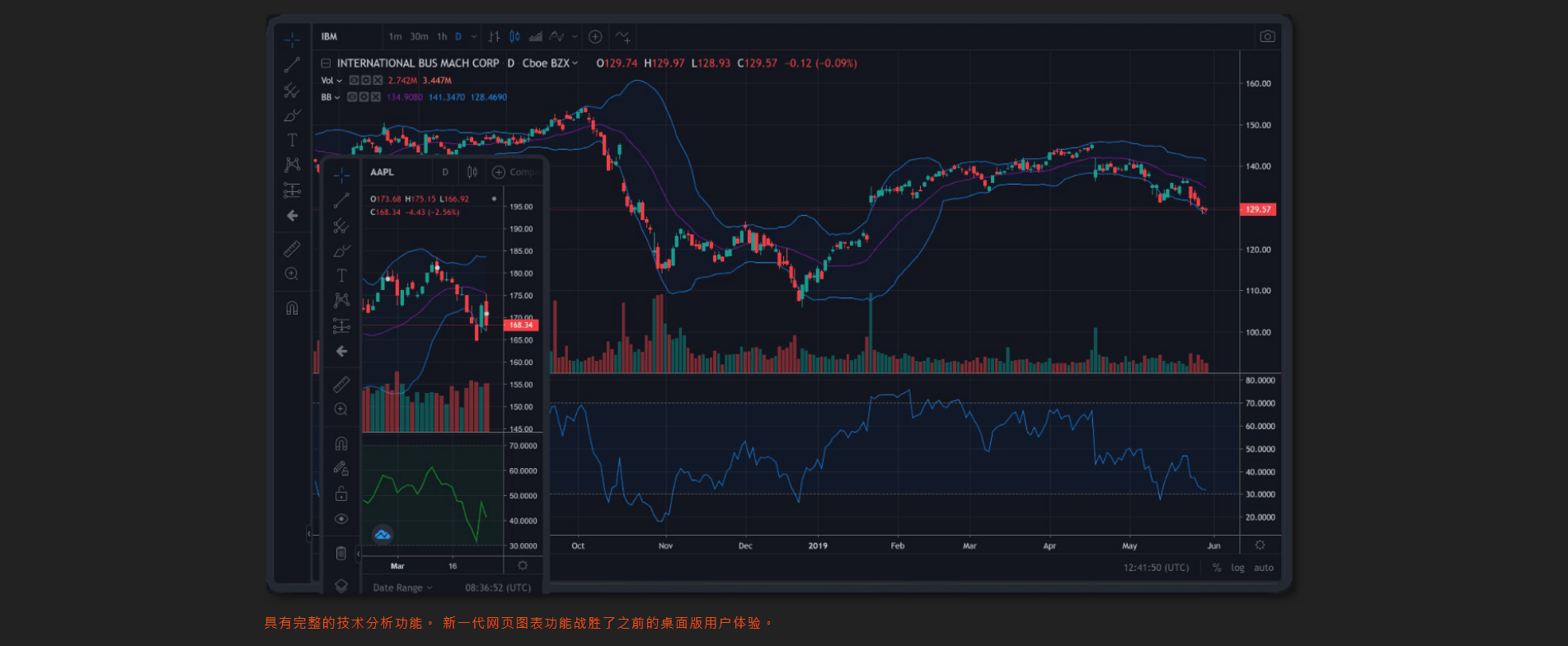Open the Date Range dropdown in AAPL chart
Viewport: 1568px width, 646px height.
(402, 587)
